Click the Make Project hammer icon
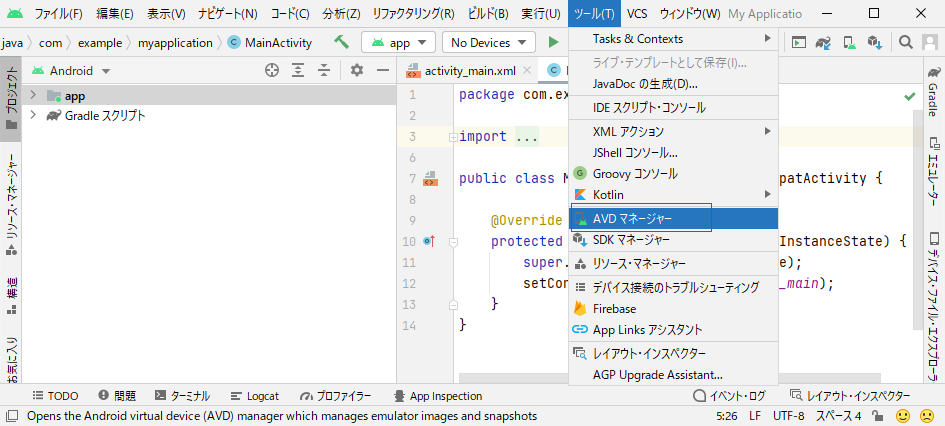This screenshot has width=945, height=426. click(342, 42)
